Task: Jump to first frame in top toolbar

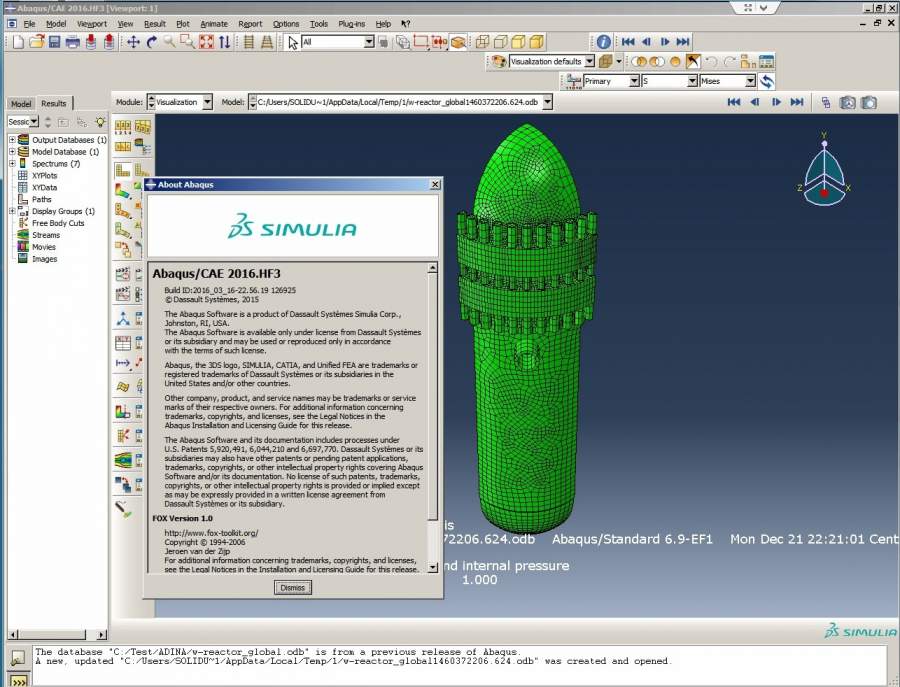Action: (x=628, y=42)
